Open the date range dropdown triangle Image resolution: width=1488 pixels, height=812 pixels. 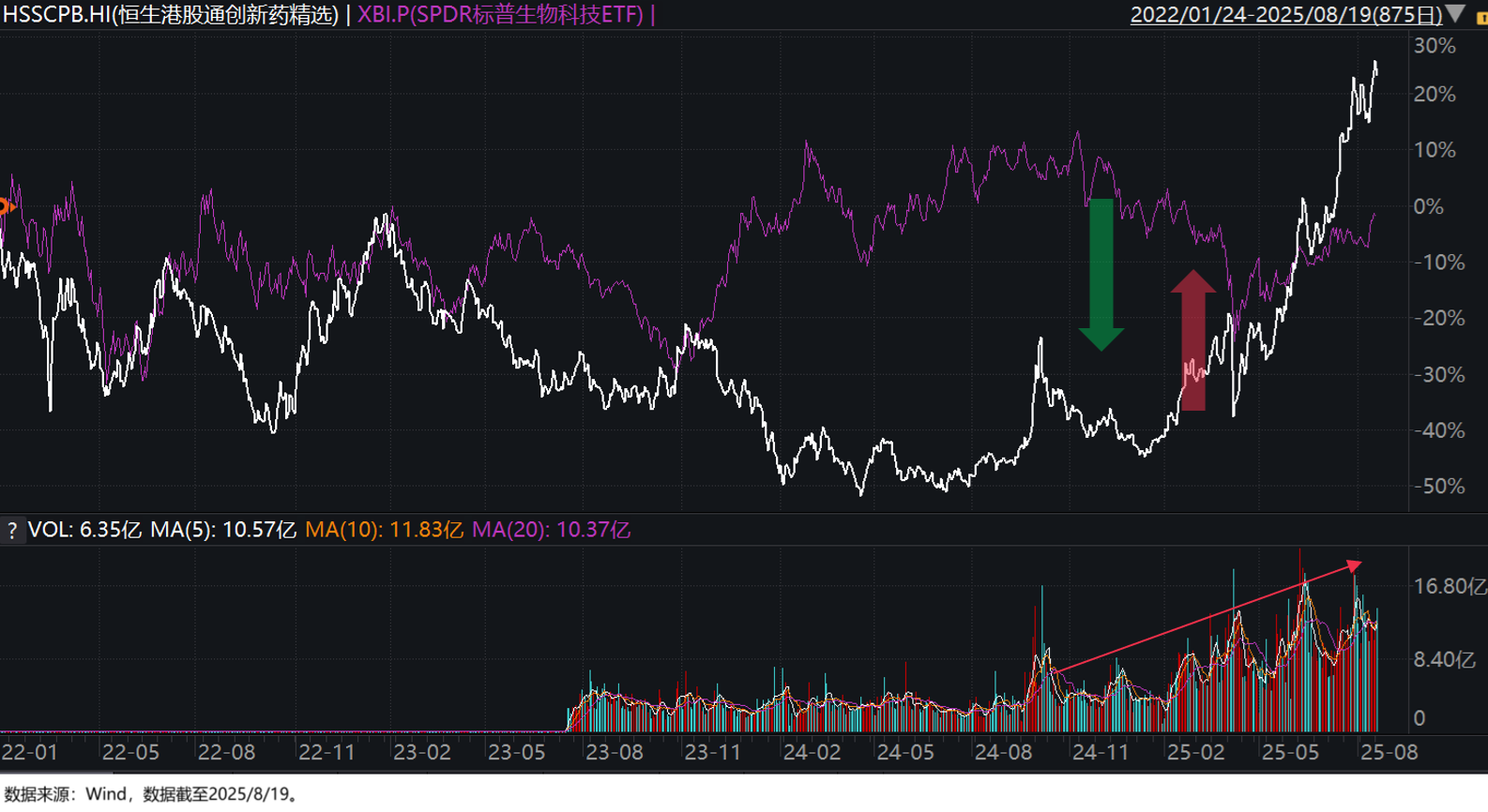(1455, 13)
